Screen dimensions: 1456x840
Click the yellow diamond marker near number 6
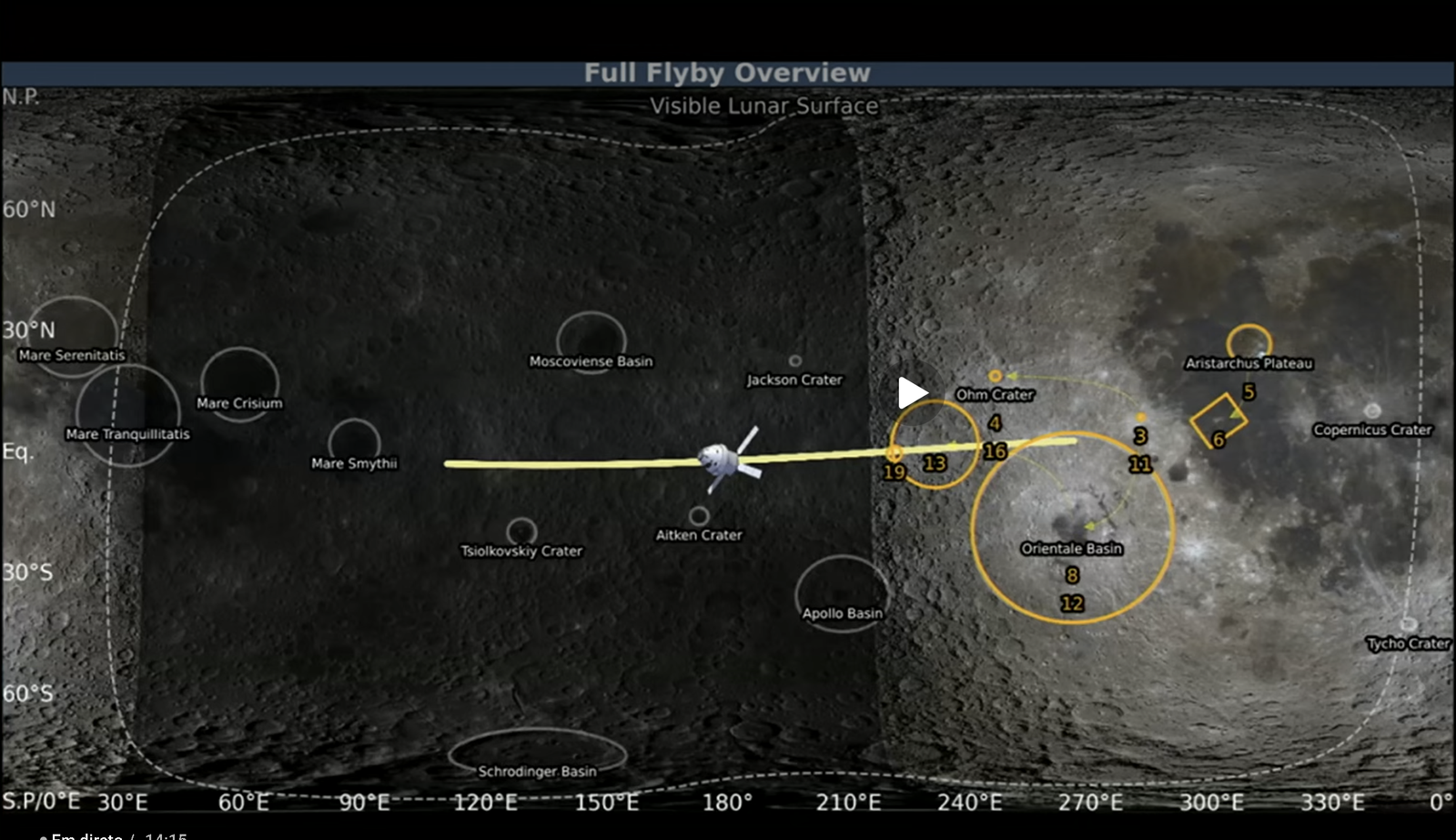click(x=1218, y=419)
